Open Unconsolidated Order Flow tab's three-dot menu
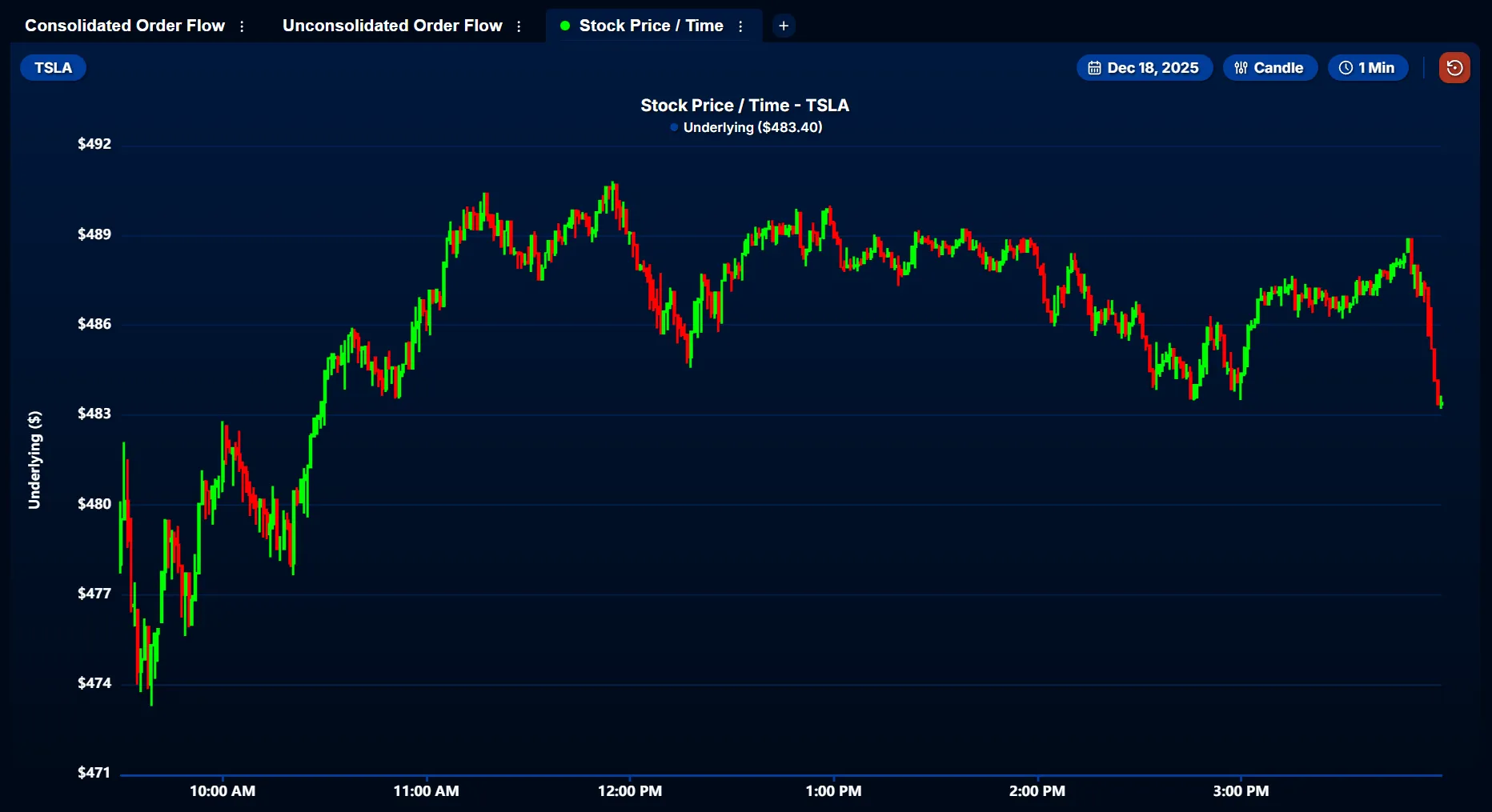Screen dimensions: 1492x812 point(519,26)
